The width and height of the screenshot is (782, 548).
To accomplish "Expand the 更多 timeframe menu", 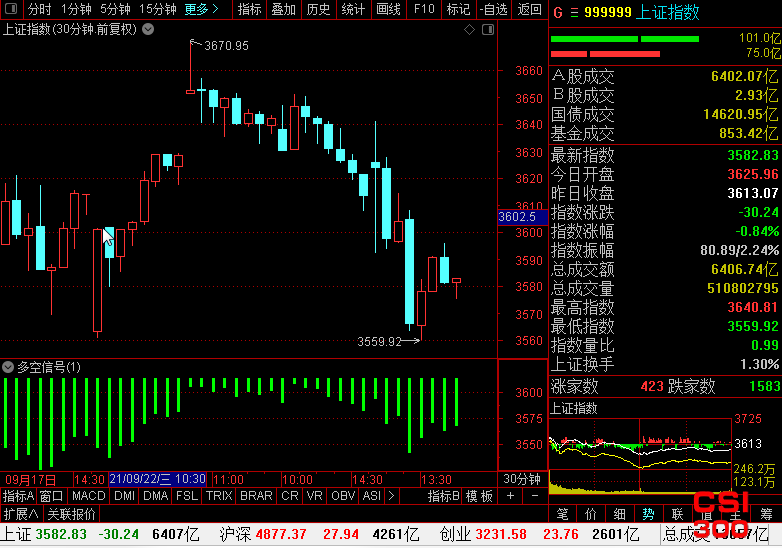I will (201, 9).
